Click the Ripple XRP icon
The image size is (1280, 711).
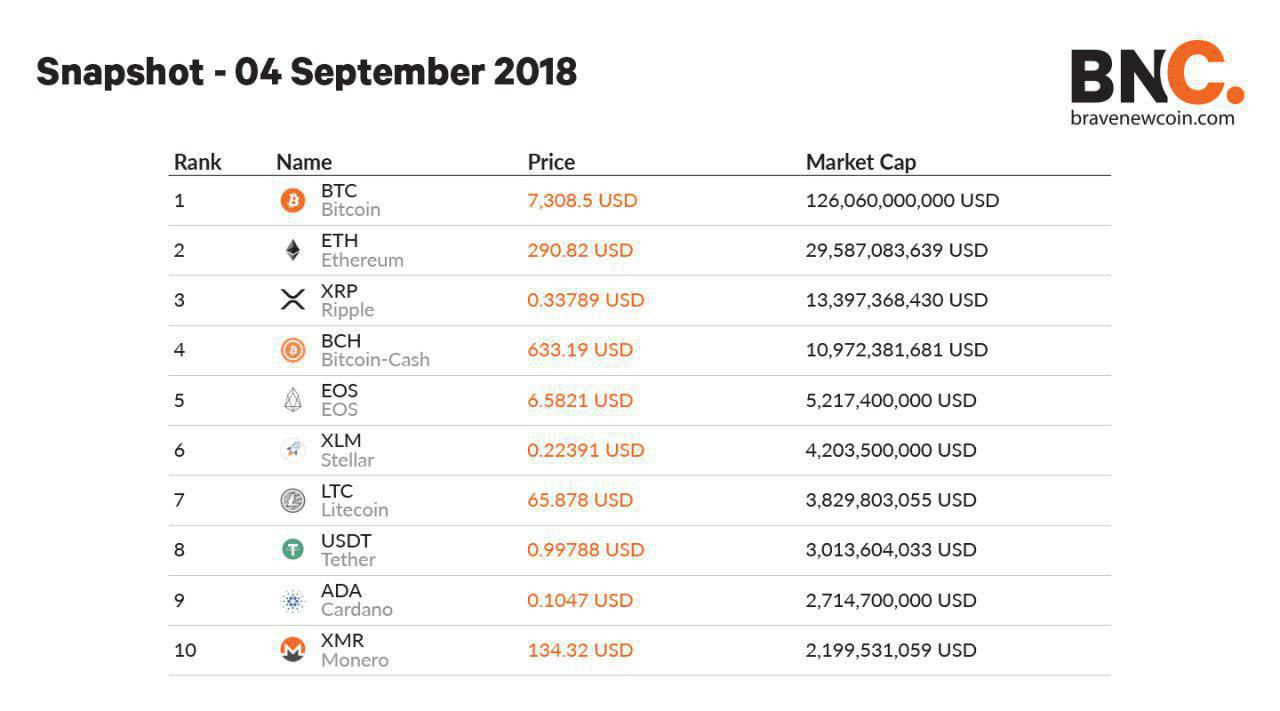click(292, 299)
